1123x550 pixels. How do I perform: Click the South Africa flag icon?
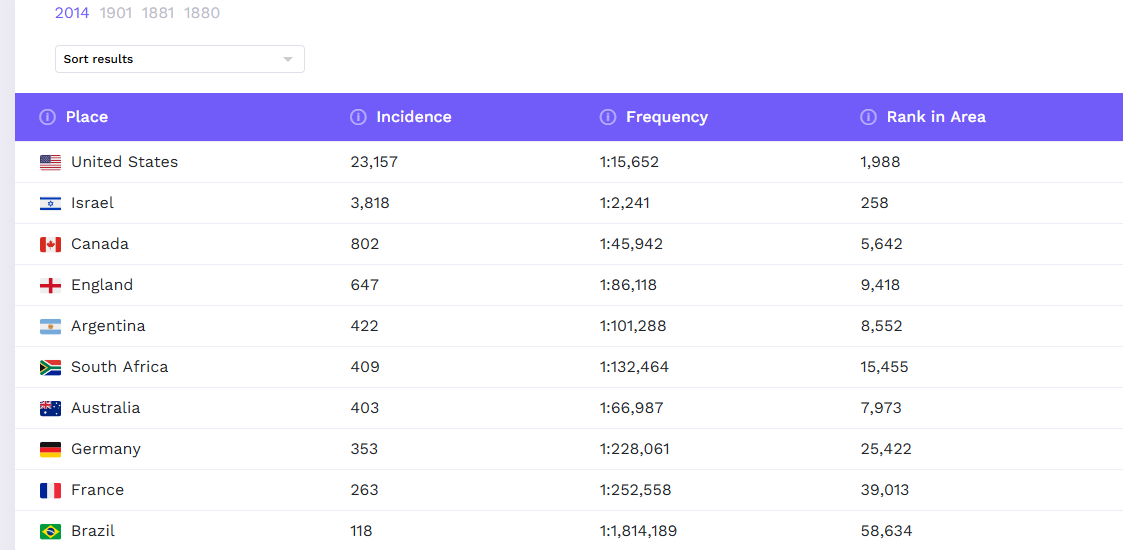50,367
